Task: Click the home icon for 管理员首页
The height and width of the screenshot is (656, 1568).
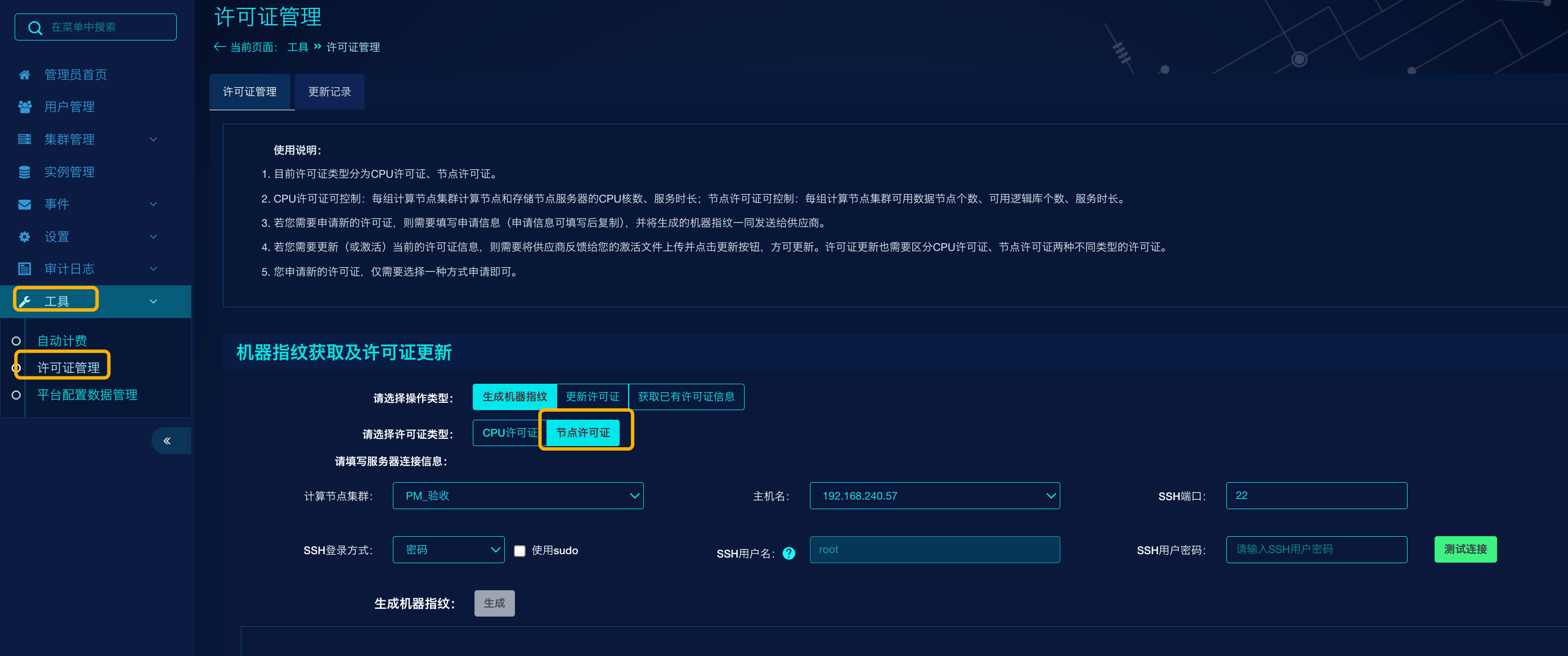Action: tap(24, 75)
